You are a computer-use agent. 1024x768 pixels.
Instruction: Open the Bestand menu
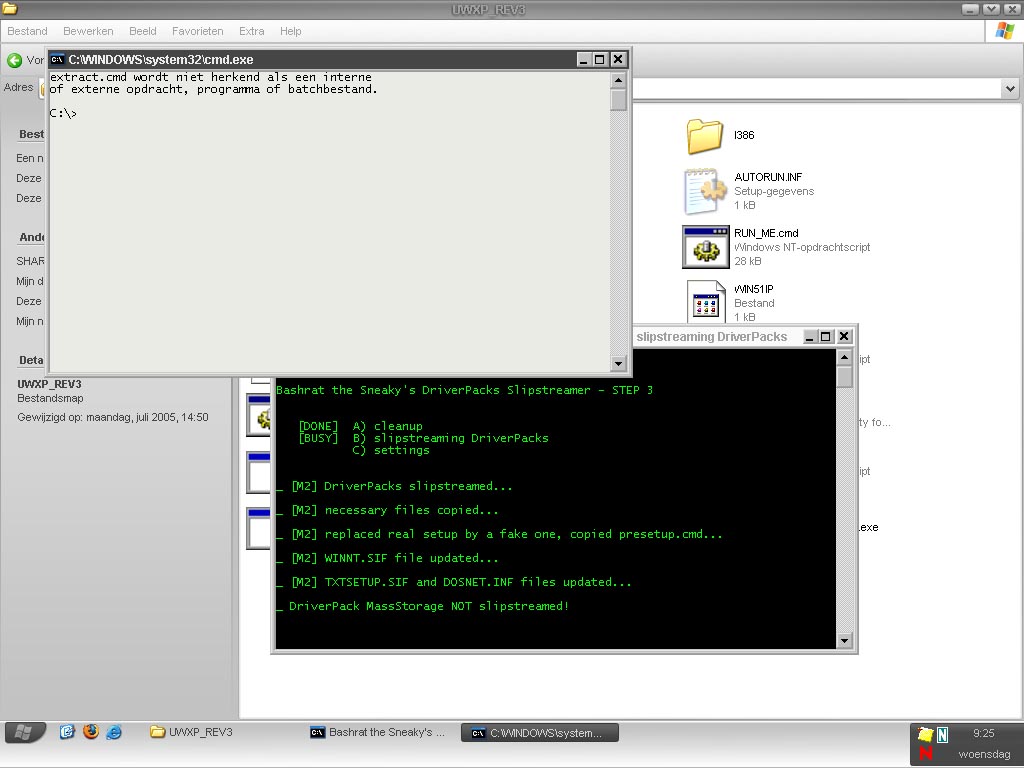coord(27,31)
